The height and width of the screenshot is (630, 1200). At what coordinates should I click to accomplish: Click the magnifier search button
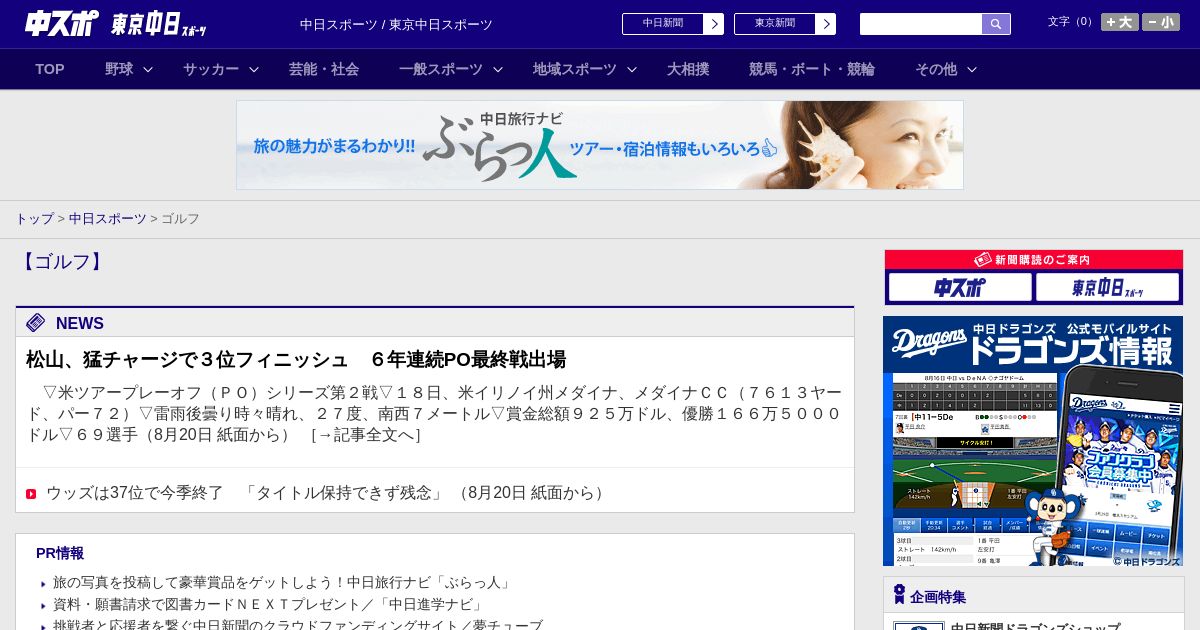point(996,24)
